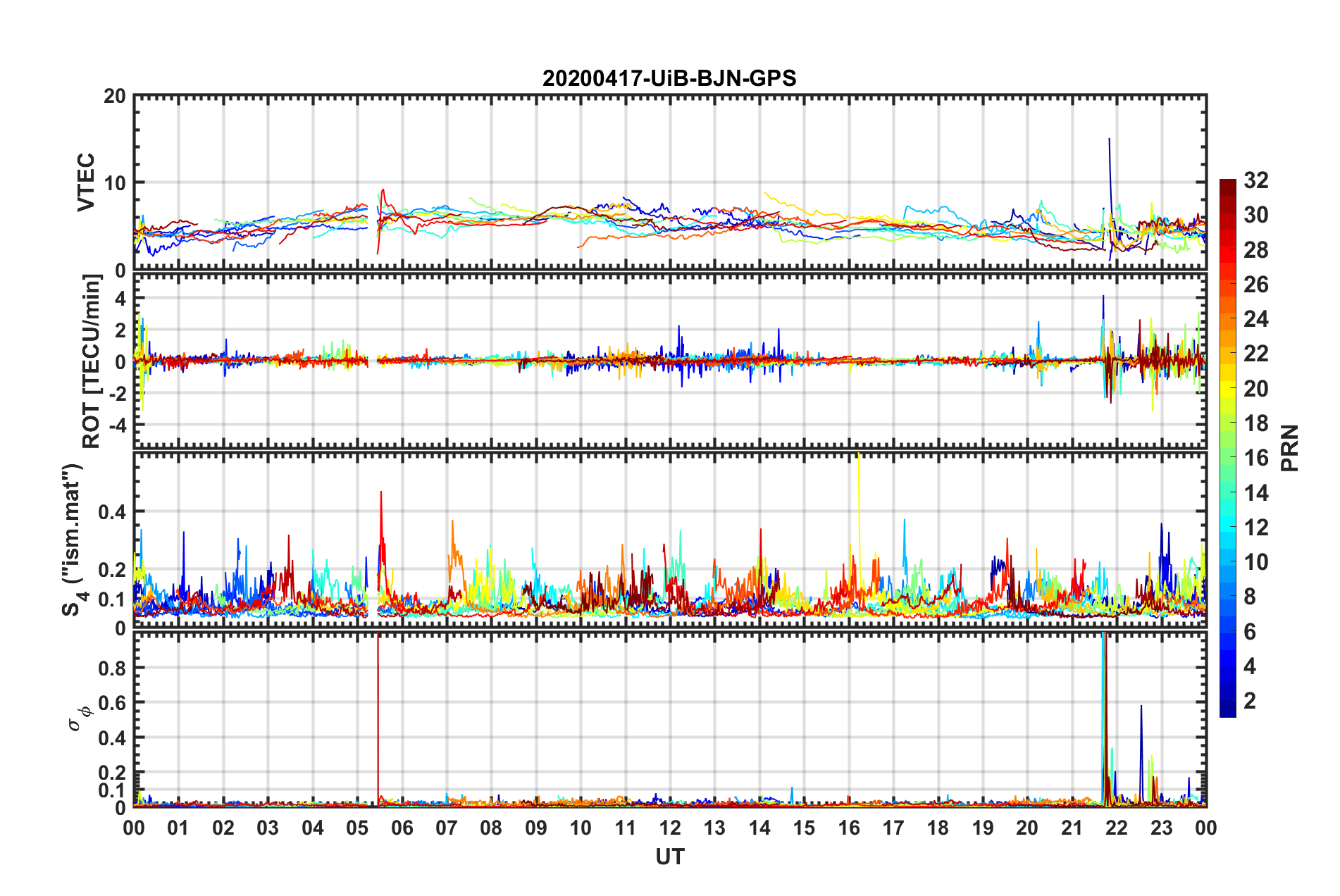Click the tall blue VTEC spike peak
1340x896 pixels.
point(1110,139)
